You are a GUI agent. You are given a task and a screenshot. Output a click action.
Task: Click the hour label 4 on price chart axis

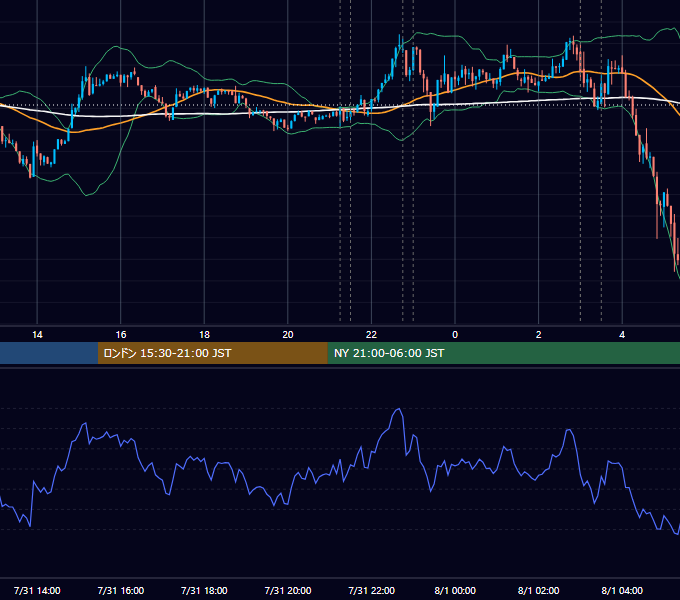[x=622, y=335]
